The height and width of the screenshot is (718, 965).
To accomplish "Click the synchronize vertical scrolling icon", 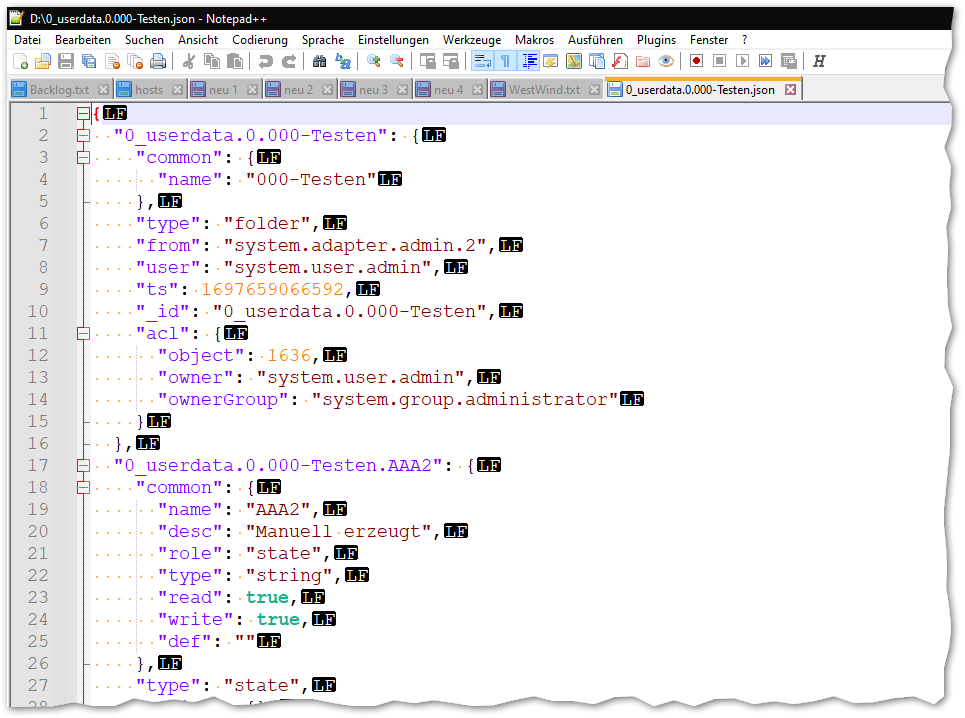I will point(428,62).
